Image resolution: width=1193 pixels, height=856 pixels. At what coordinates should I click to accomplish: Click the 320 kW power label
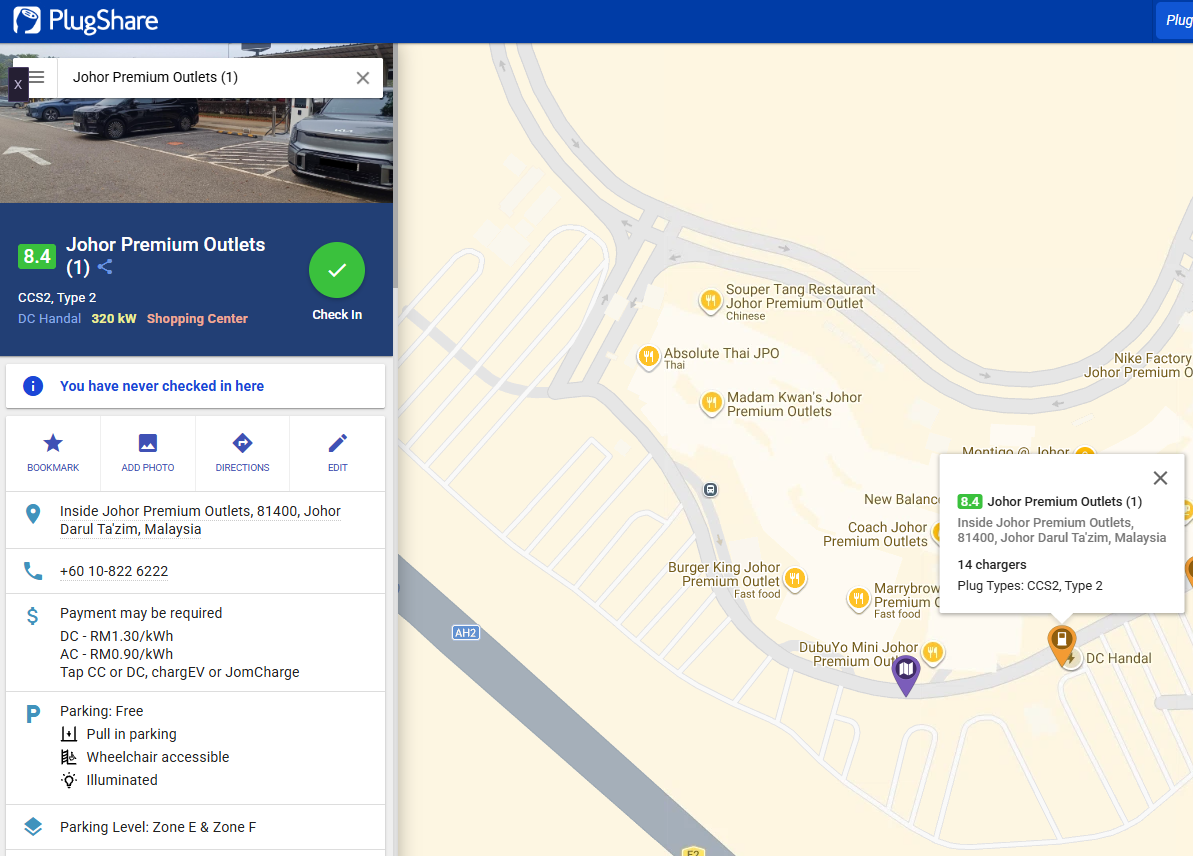point(114,319)
